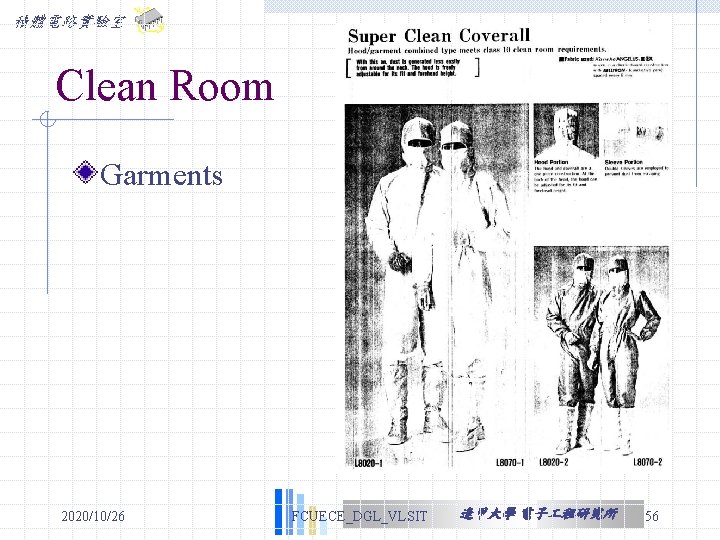Click the "Fabric used" description text
Viewport: 720px width, 540px height.
(x=613, y=67)
